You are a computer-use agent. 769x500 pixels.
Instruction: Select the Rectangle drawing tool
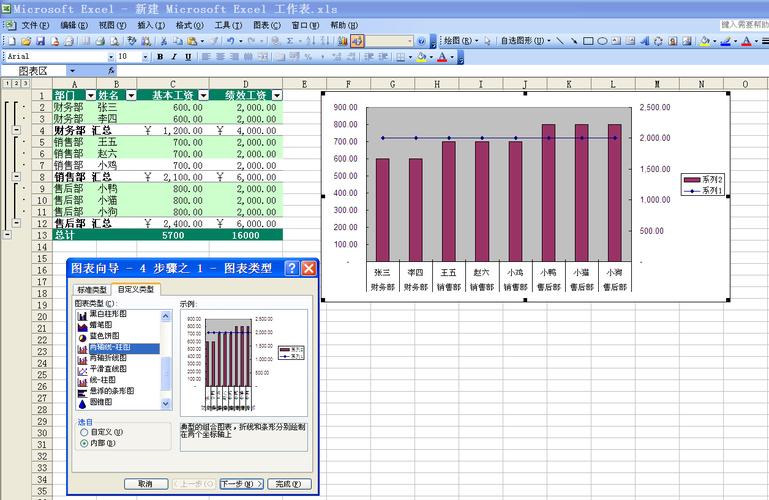point(588,41)
